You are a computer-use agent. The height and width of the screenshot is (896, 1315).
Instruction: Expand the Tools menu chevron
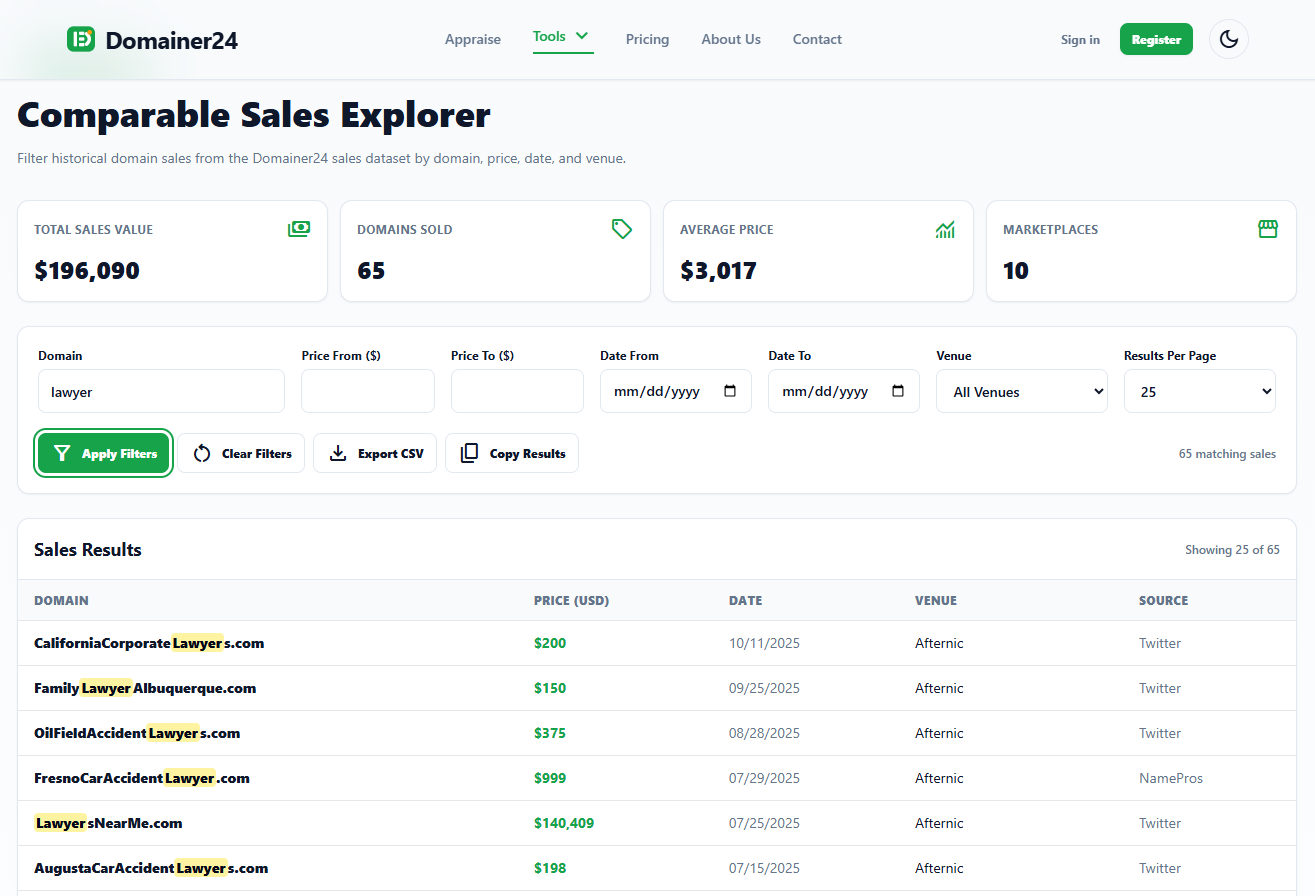click(x=582, y=36)
